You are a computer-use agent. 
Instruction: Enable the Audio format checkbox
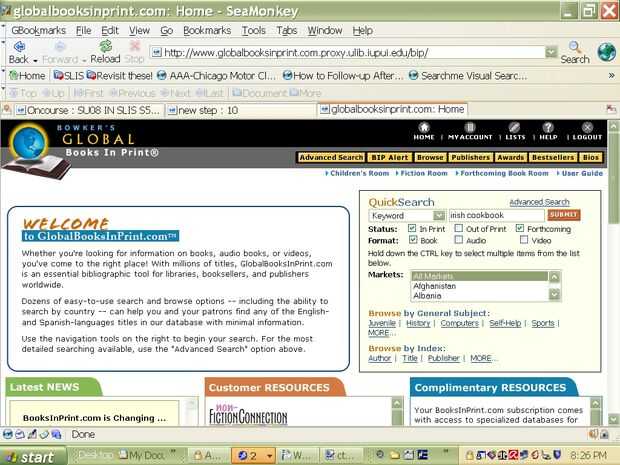click(x=459, y=240)
